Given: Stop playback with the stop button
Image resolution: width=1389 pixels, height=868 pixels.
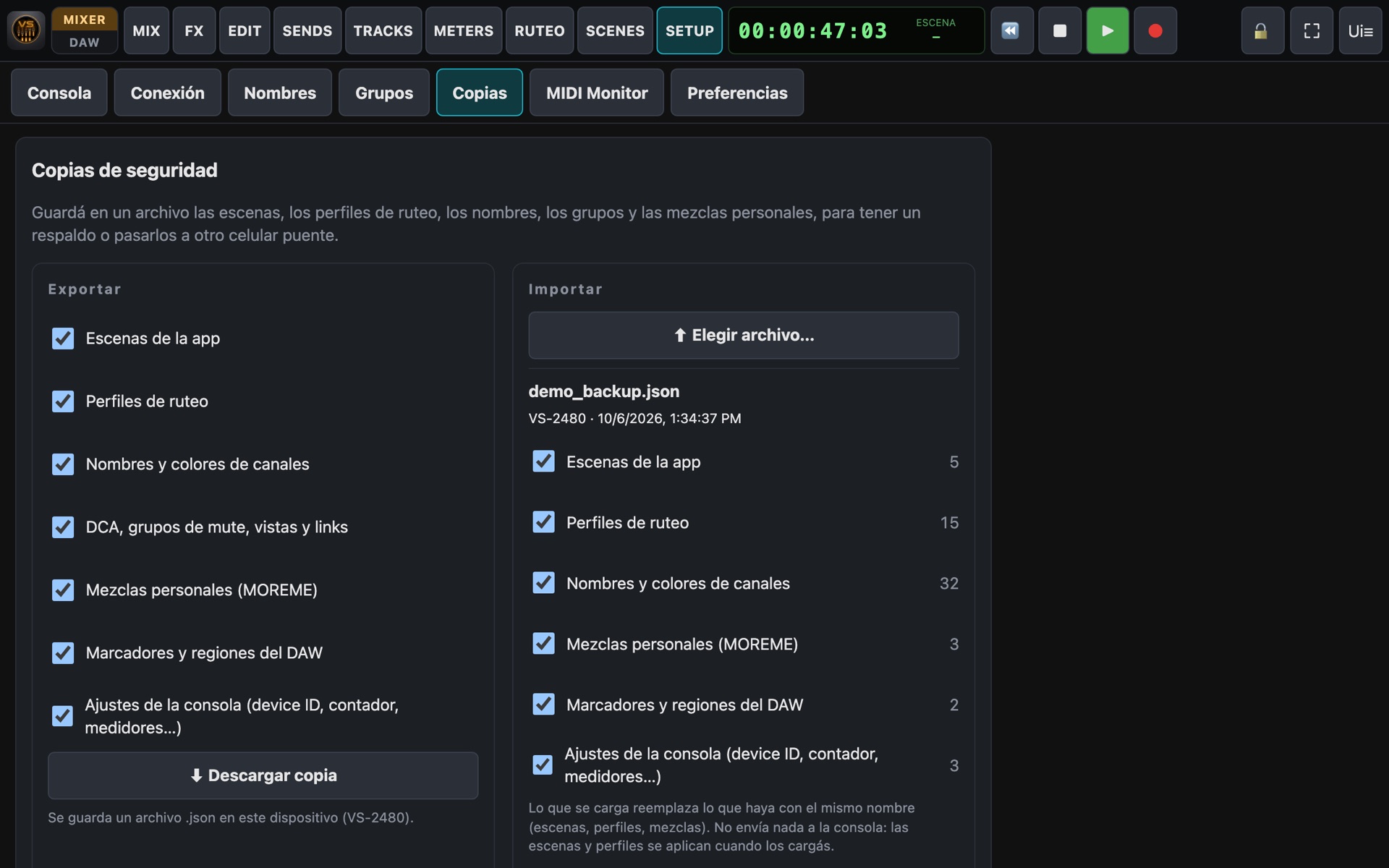Looking at the screenshot, I should click(x=1060, y=30).
